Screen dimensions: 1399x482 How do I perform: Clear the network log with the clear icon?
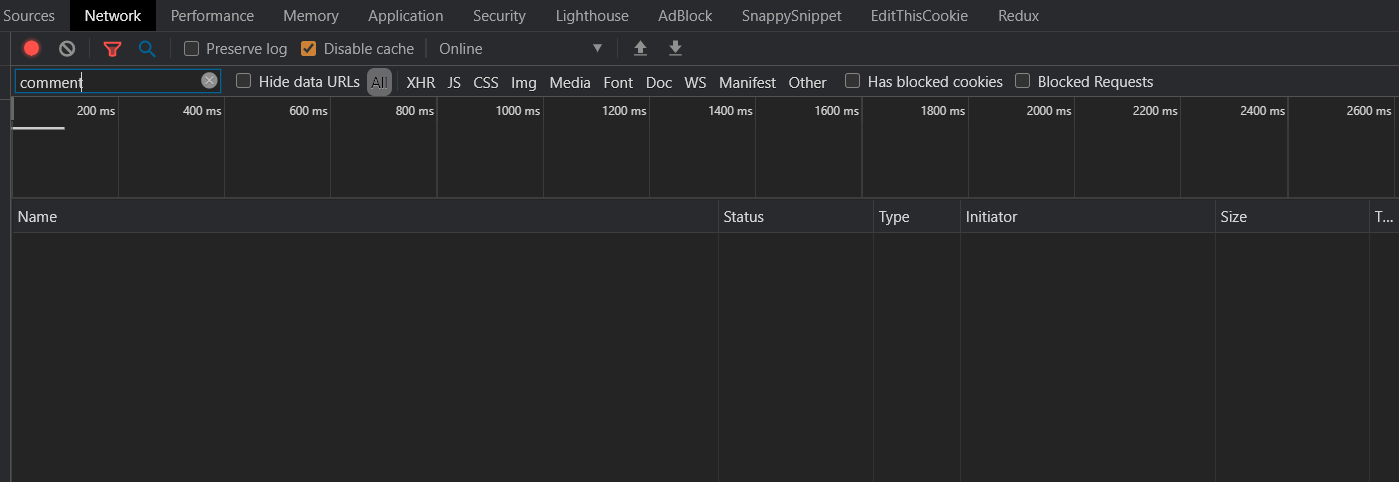pyautogui.click(x=67, y=48)
